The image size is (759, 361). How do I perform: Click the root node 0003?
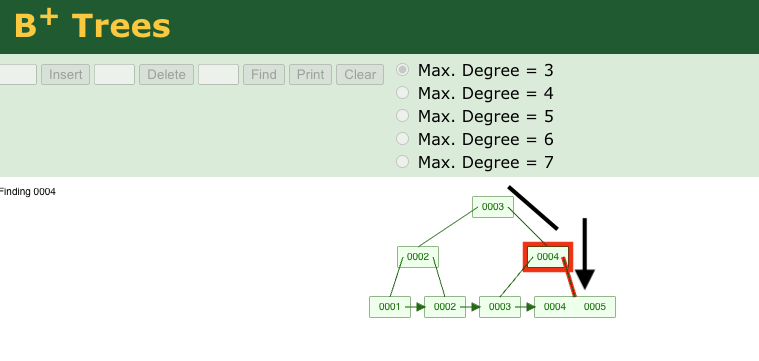[493, 207]
